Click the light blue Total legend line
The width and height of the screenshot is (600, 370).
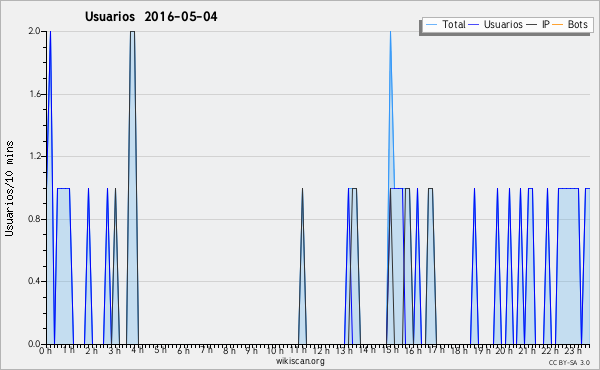(x=431, y=25)
